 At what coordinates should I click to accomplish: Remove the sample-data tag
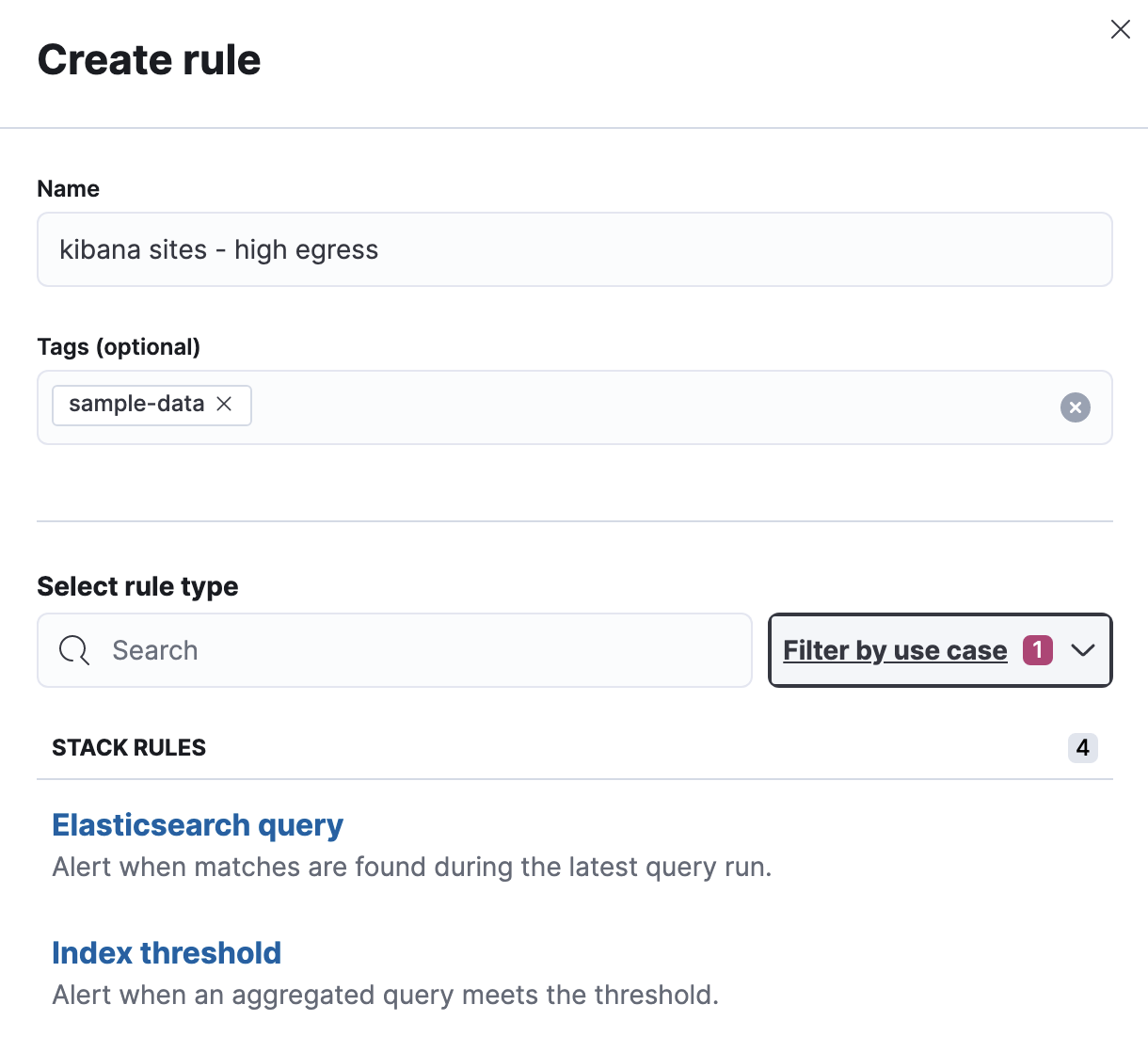(x=224, y=404)
